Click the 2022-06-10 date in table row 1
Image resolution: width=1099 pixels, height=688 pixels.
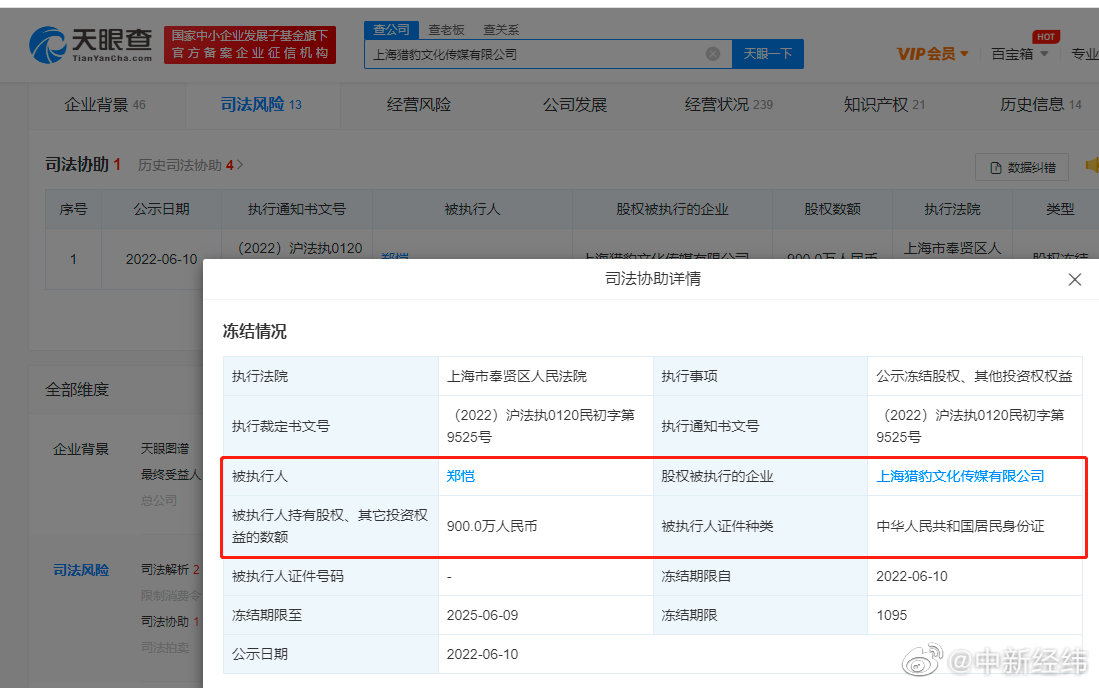pos(161,259)
